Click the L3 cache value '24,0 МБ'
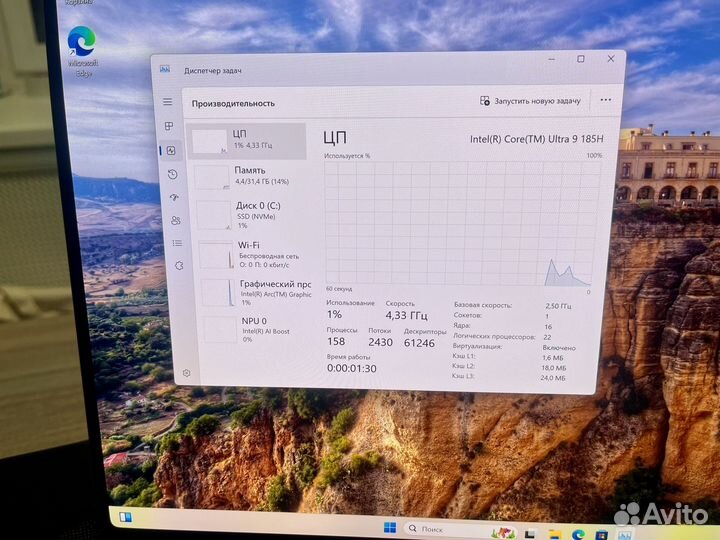This screenshot has height=540, width=720. point(553,378)
